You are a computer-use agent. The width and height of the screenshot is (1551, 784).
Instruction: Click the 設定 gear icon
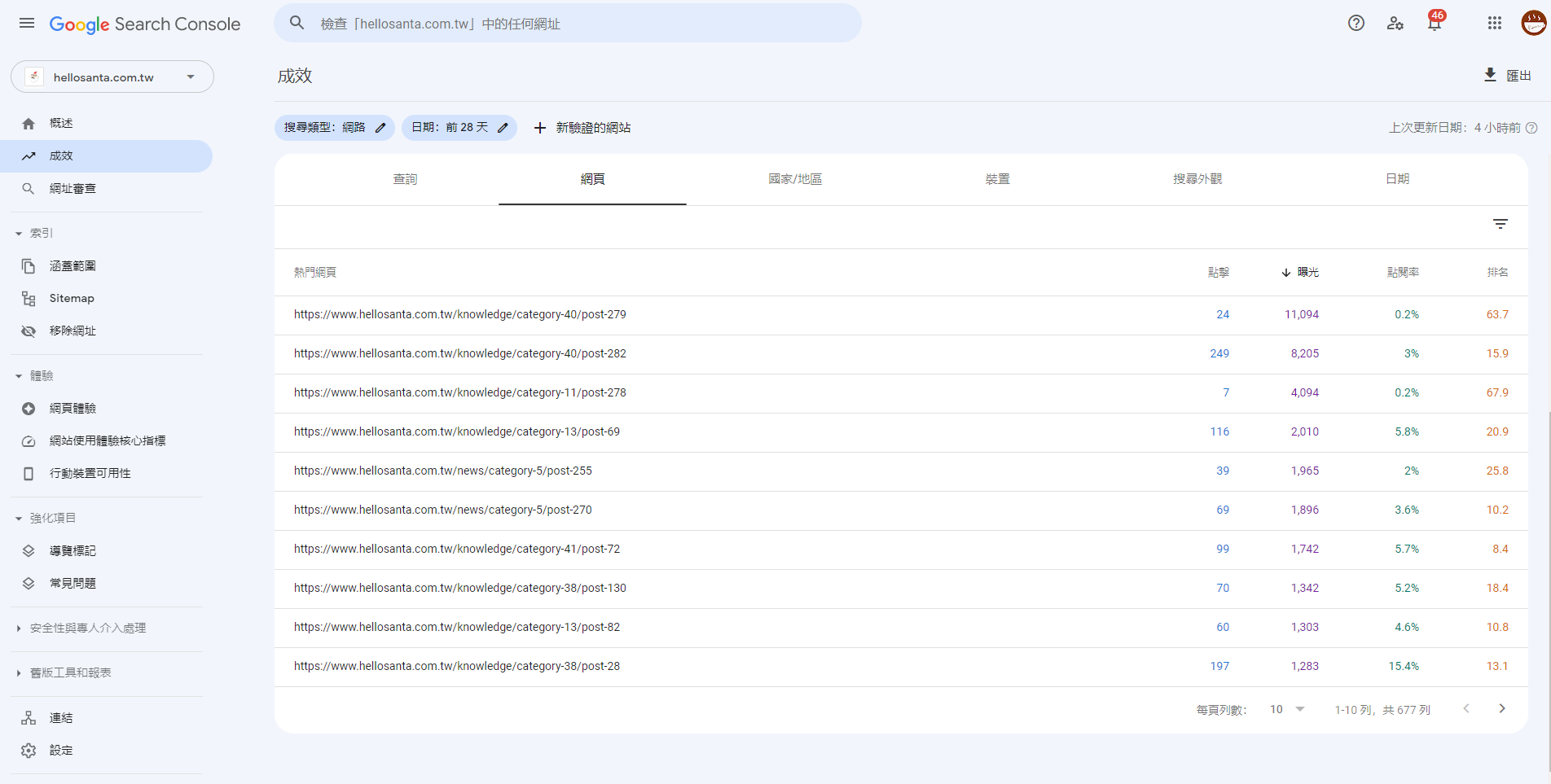[x=29, y=751]
